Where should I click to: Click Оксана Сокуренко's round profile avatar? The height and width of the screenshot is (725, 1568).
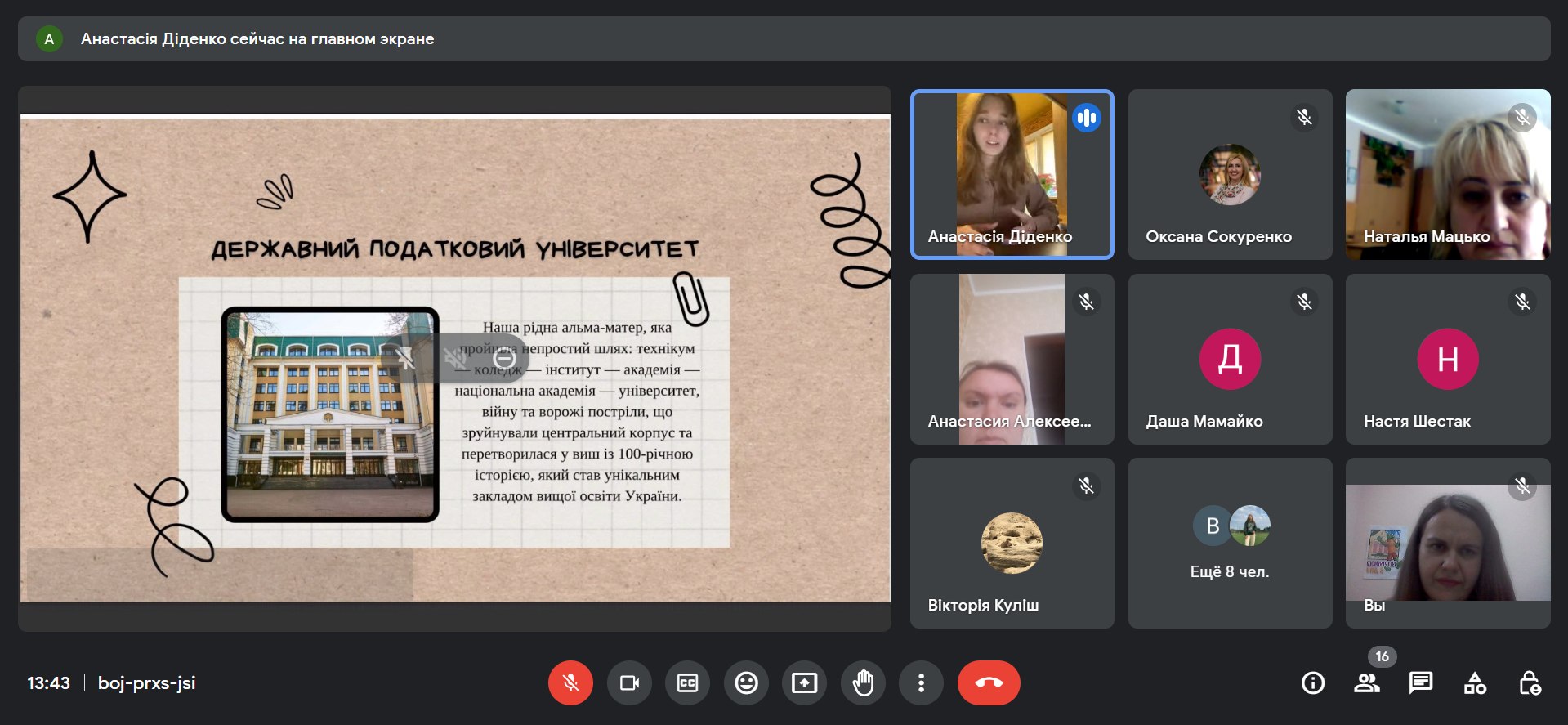pyautogui.click(x=1230, y=174)
